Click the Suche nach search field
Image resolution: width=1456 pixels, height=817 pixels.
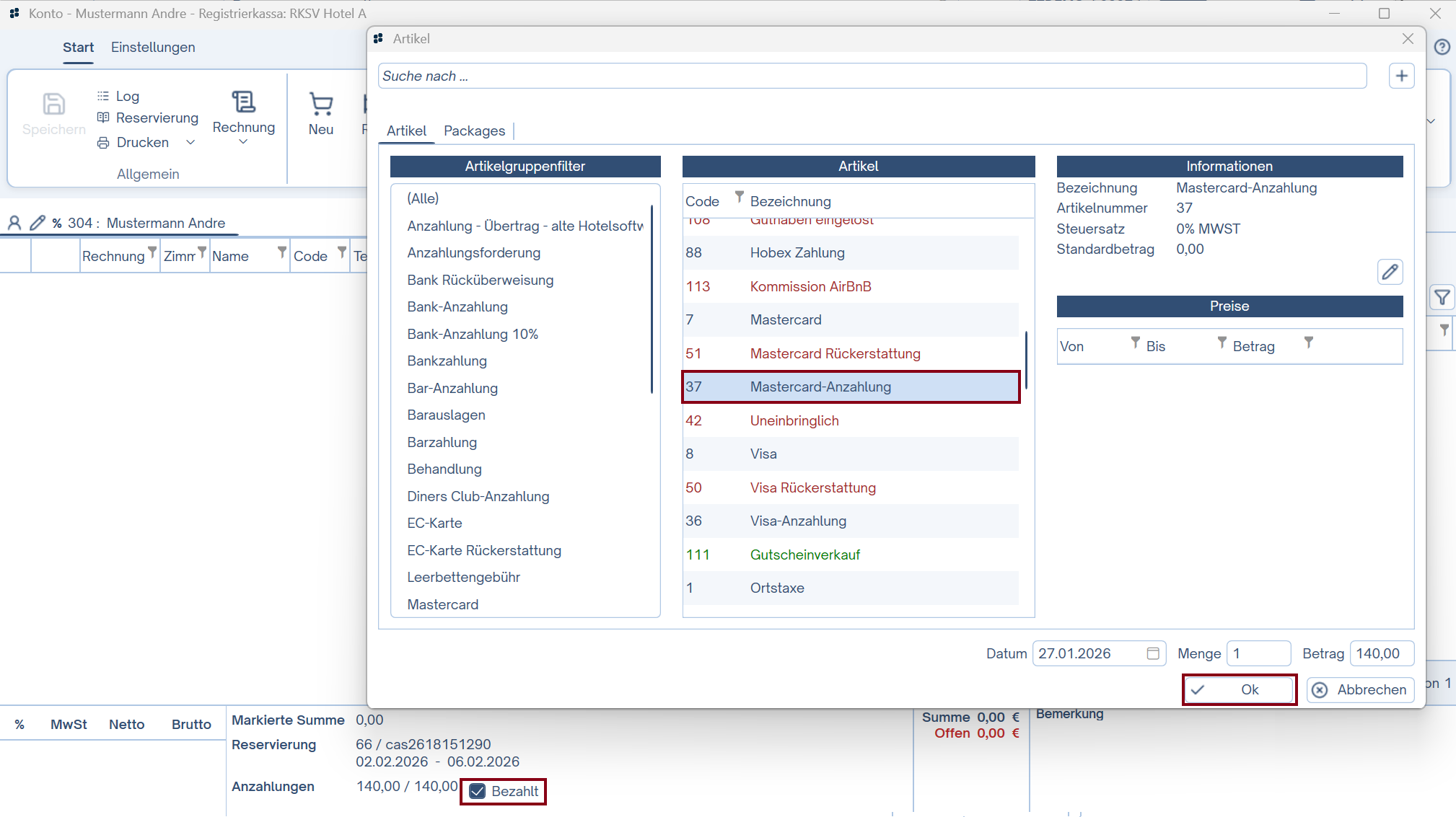point(872,76)
